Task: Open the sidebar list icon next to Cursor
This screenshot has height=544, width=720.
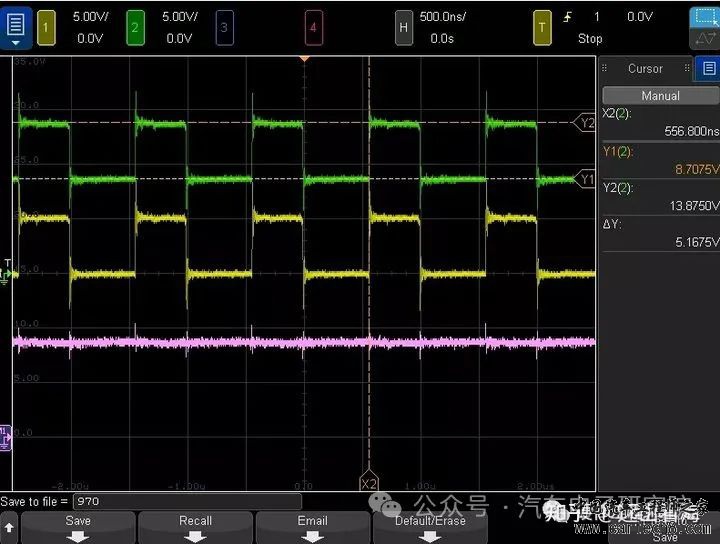Action: (x=708, y=68)
